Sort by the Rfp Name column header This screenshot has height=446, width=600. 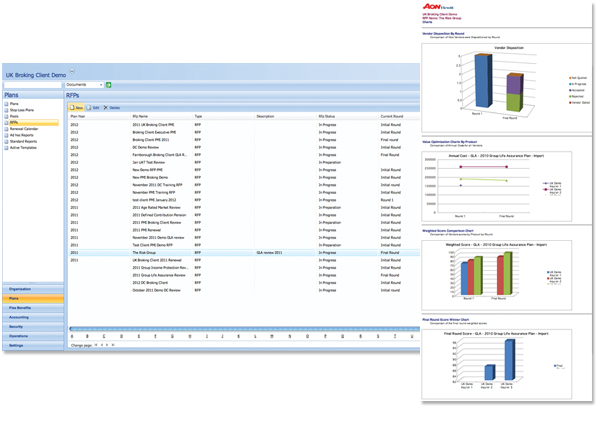click(x=140, y=116)
